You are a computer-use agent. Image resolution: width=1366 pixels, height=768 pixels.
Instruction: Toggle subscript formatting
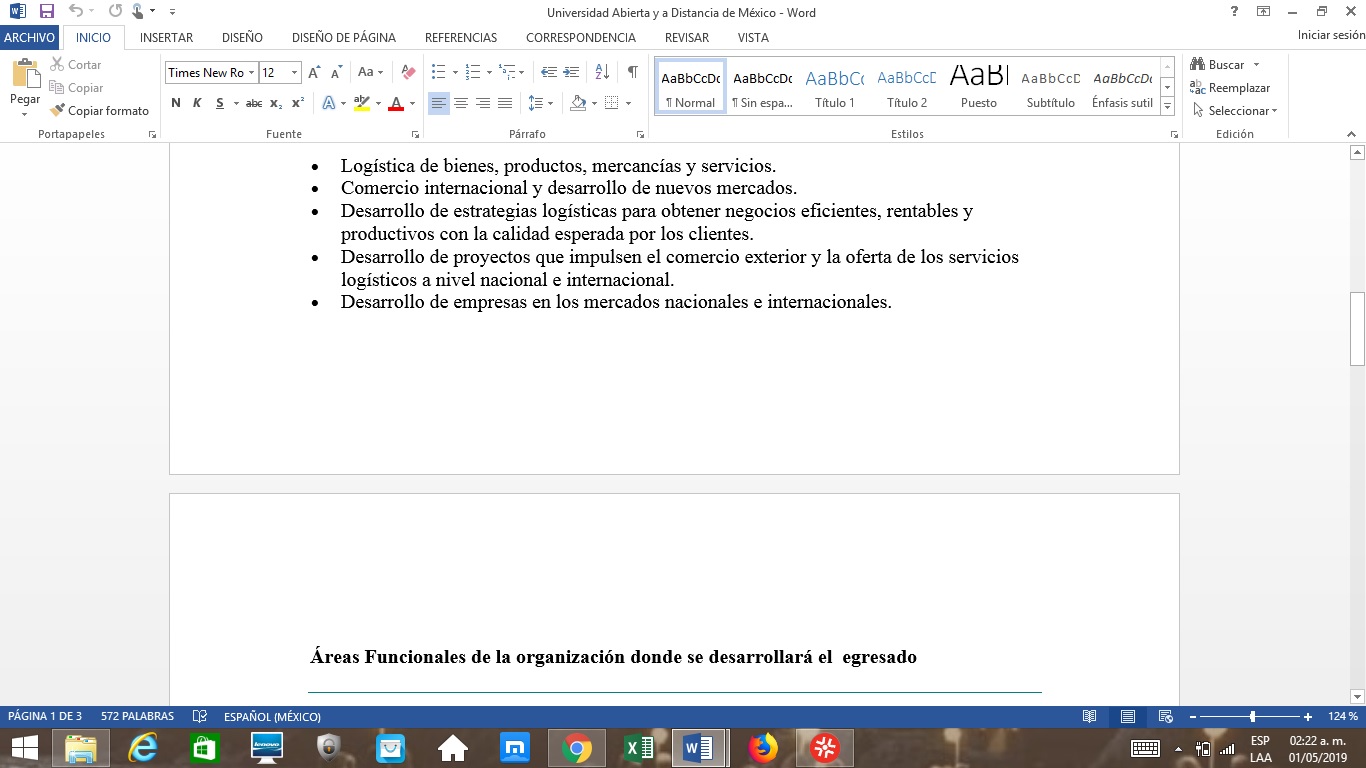(277, 103)
